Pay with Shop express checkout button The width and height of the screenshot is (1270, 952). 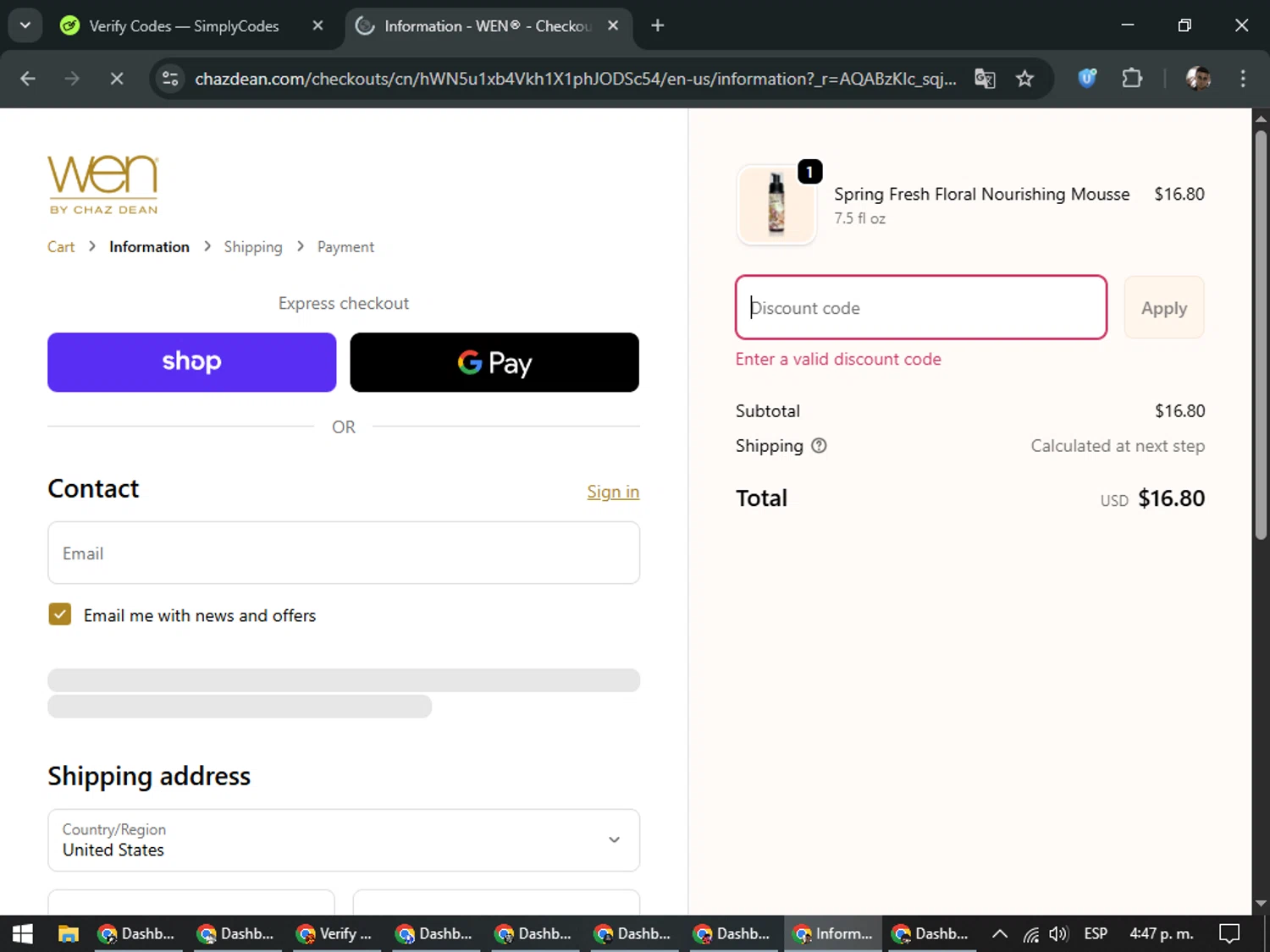click(x=192, y=362)
